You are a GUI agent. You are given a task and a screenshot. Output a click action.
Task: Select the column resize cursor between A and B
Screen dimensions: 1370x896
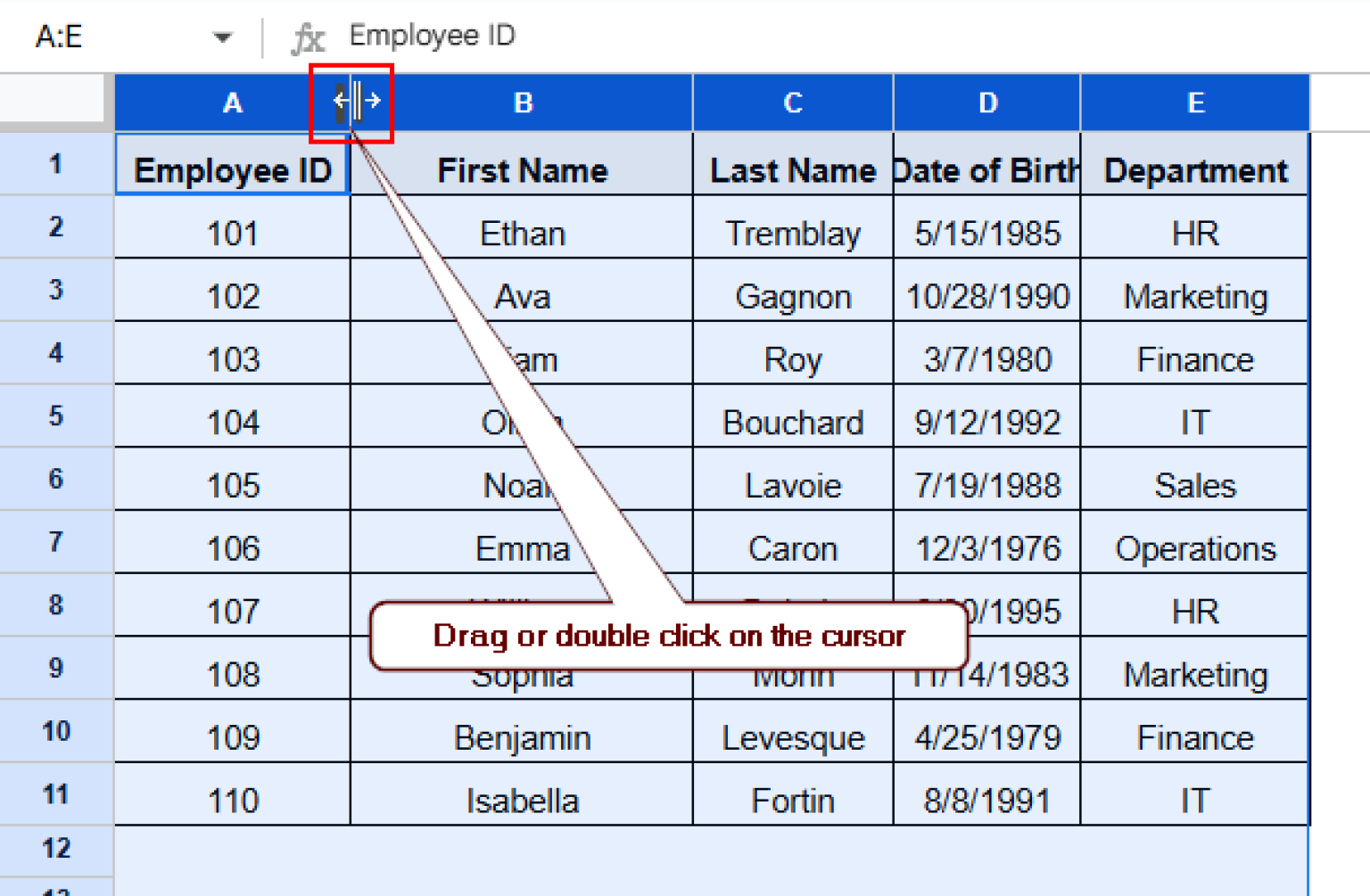(351, 103)
